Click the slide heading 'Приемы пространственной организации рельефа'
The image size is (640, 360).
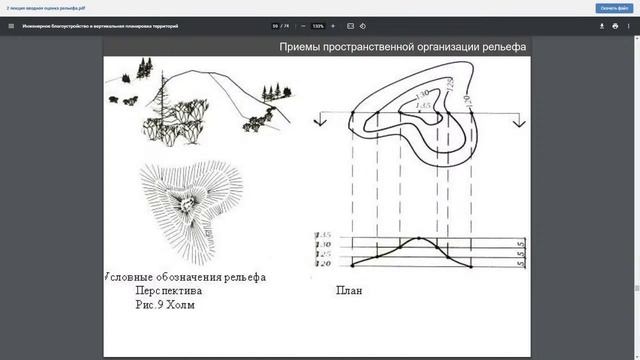coord(402,47)
